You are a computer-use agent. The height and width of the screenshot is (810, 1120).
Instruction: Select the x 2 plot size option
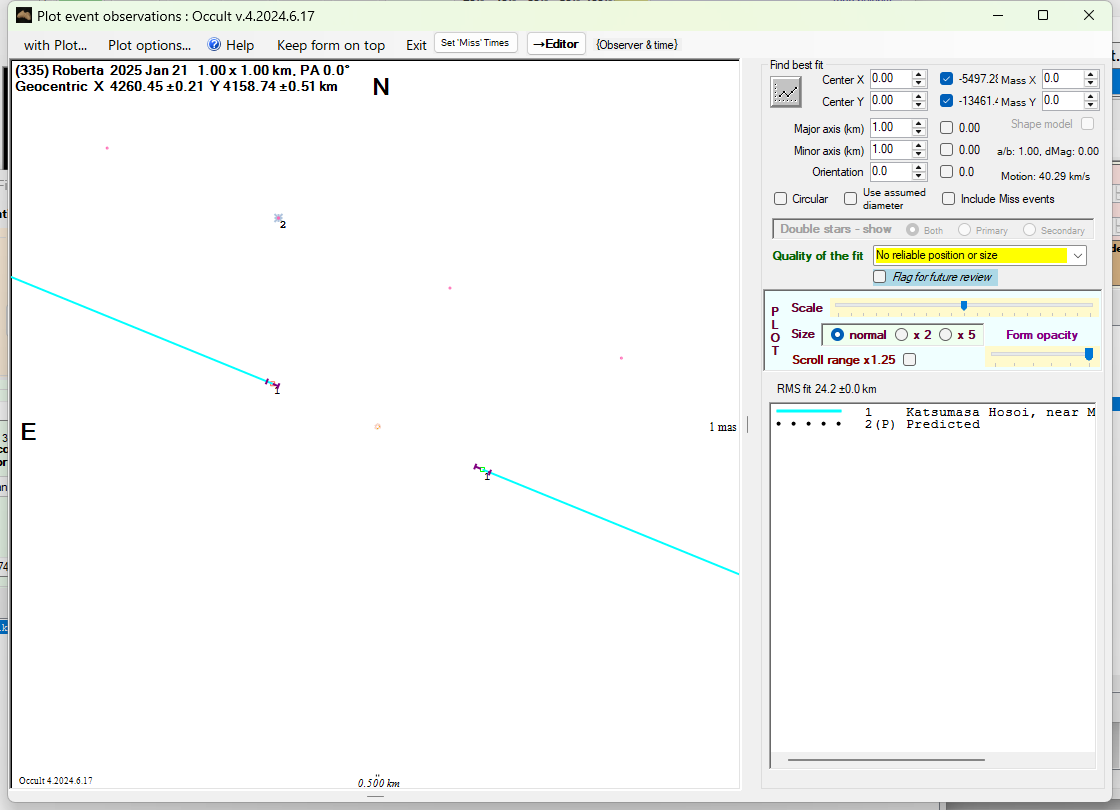click(x=902, y=335)
